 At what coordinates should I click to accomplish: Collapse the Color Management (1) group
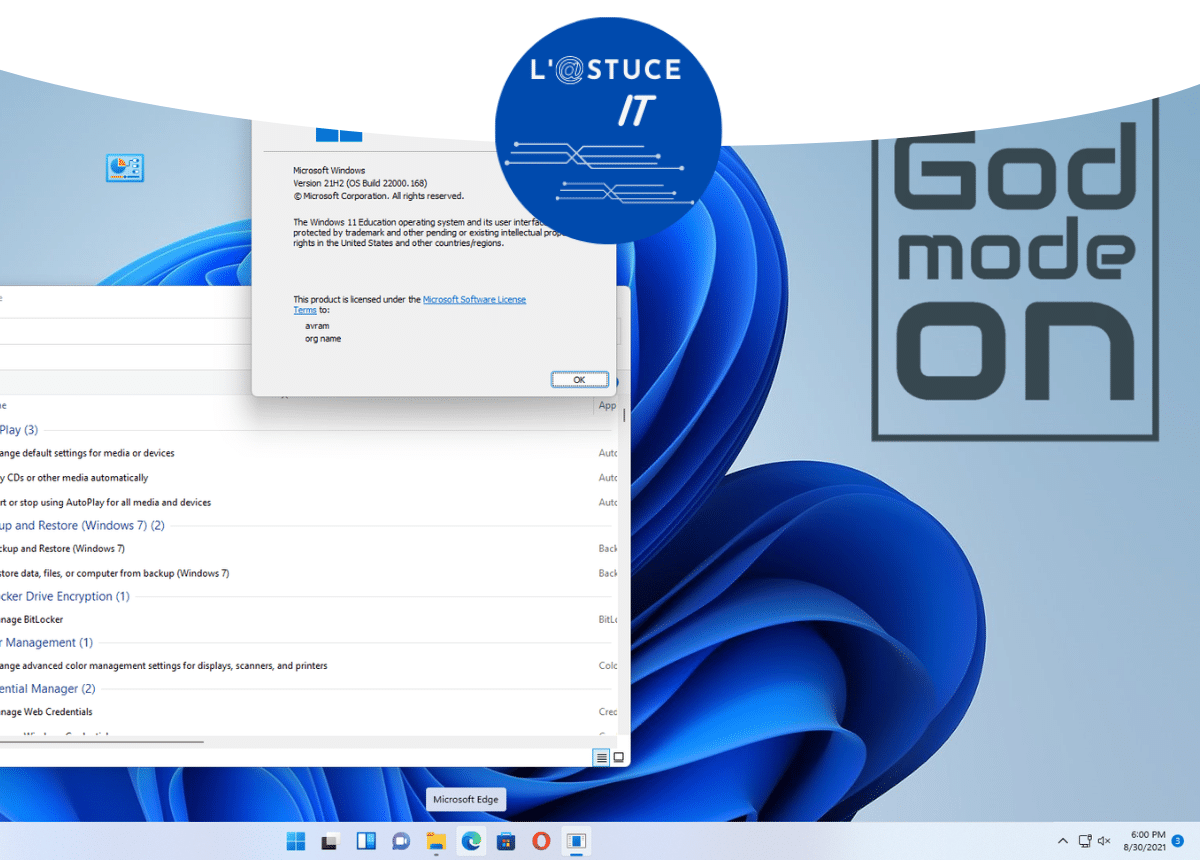pyautogui.click(x=46, y=642)
